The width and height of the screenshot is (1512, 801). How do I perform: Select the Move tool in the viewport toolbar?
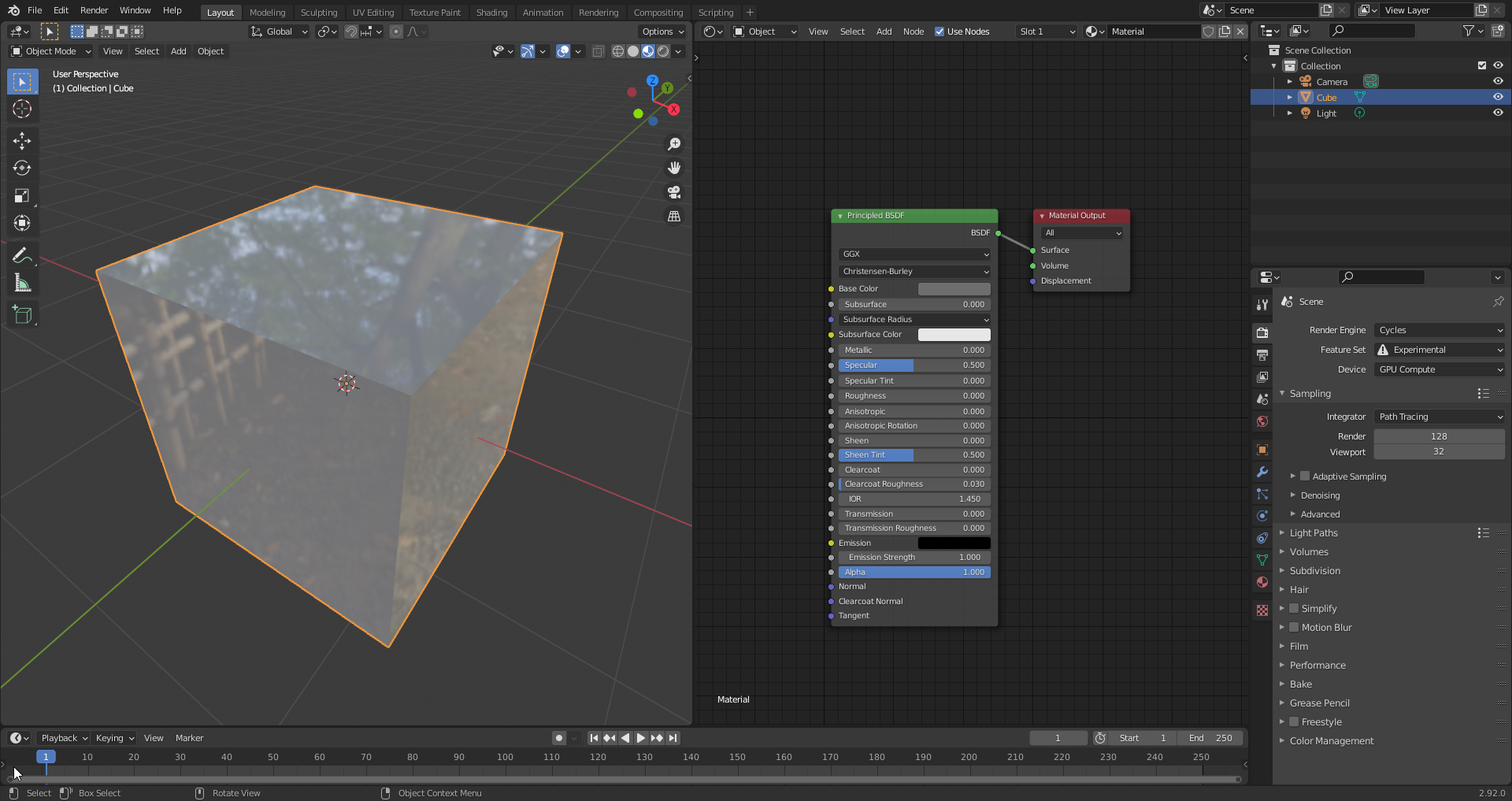[x=22, y=141]
